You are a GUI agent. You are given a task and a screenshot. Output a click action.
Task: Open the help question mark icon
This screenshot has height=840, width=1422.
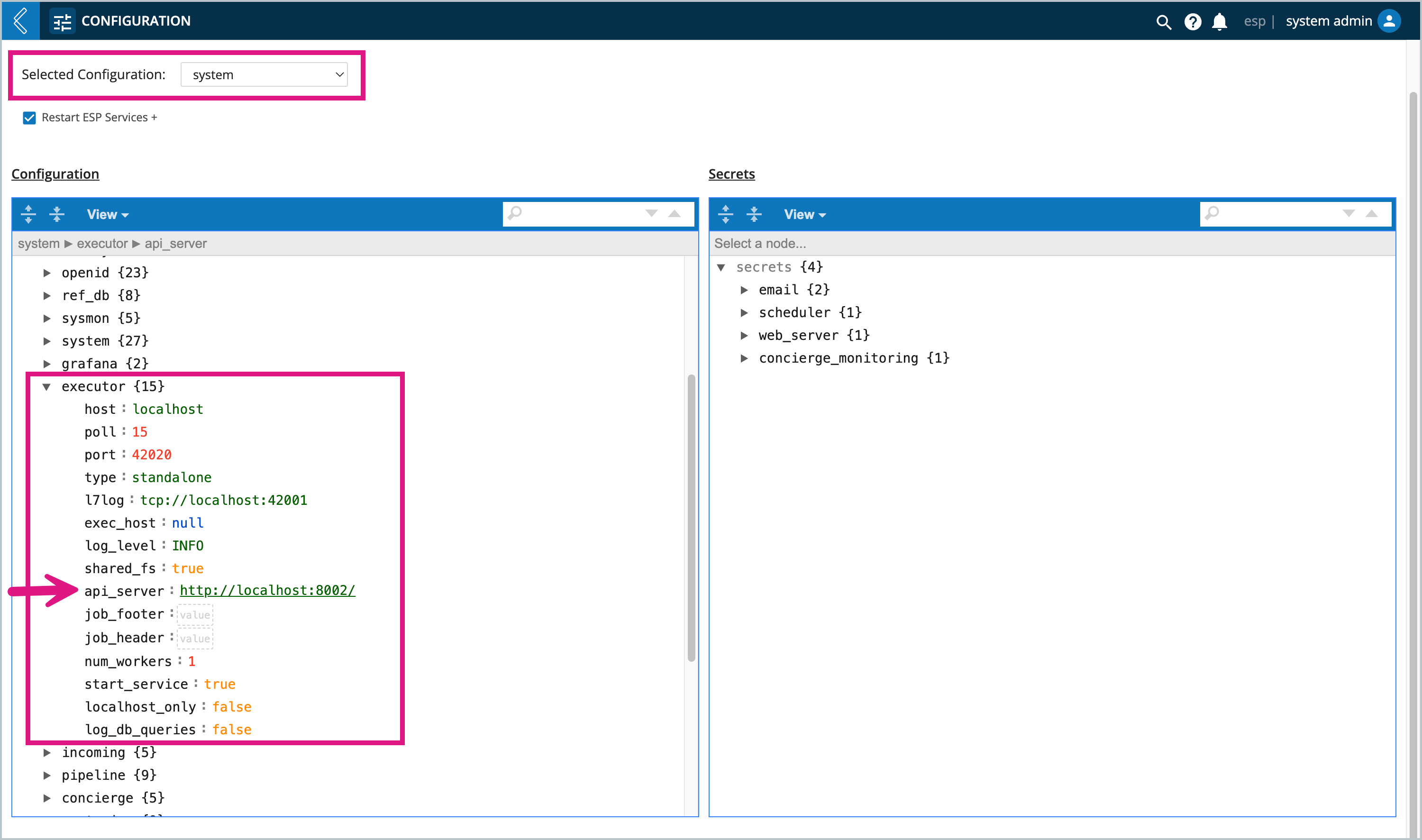[1193, 21]
